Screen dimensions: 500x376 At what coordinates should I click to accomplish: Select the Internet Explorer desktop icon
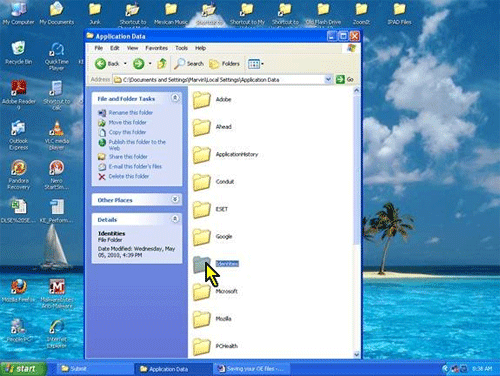(x=57, y=333)
